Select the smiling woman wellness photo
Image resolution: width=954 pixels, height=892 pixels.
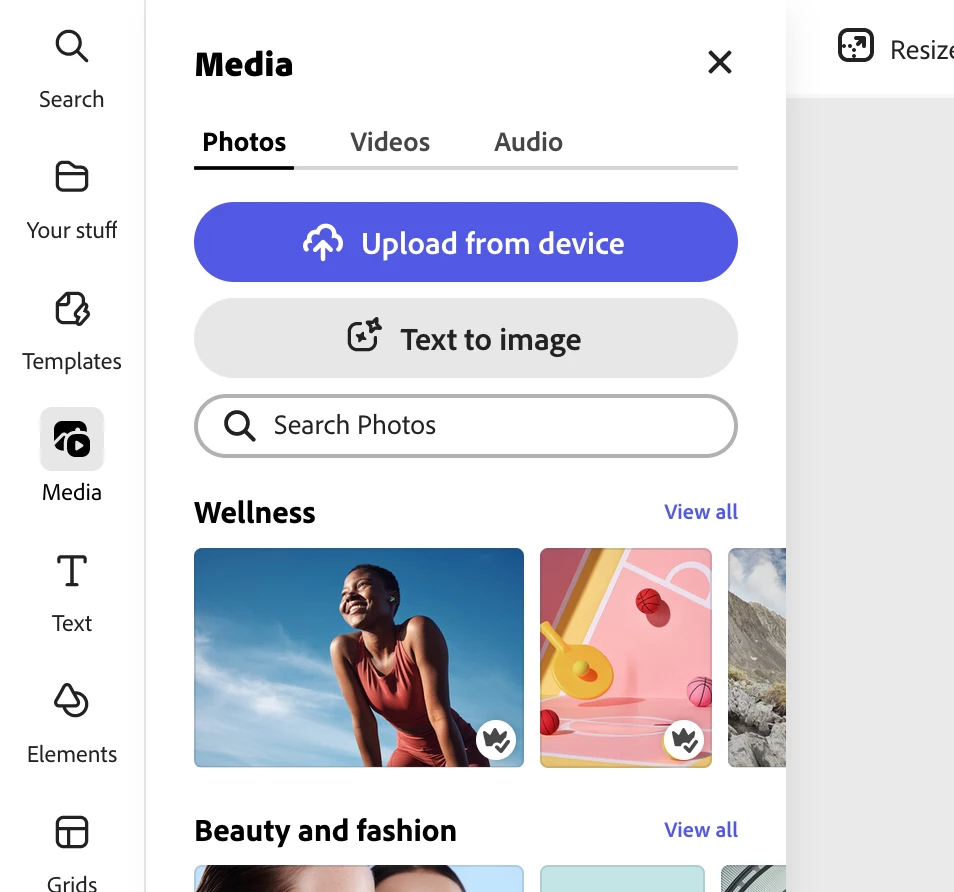[359, 658]
